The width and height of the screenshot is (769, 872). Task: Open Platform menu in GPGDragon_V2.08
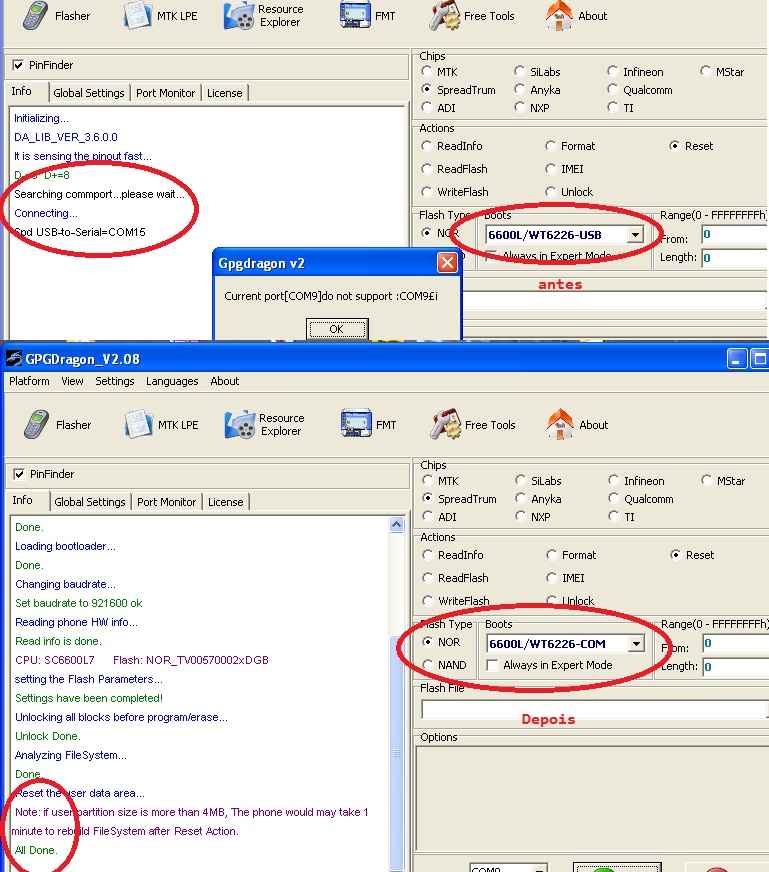tap(29, 381)
